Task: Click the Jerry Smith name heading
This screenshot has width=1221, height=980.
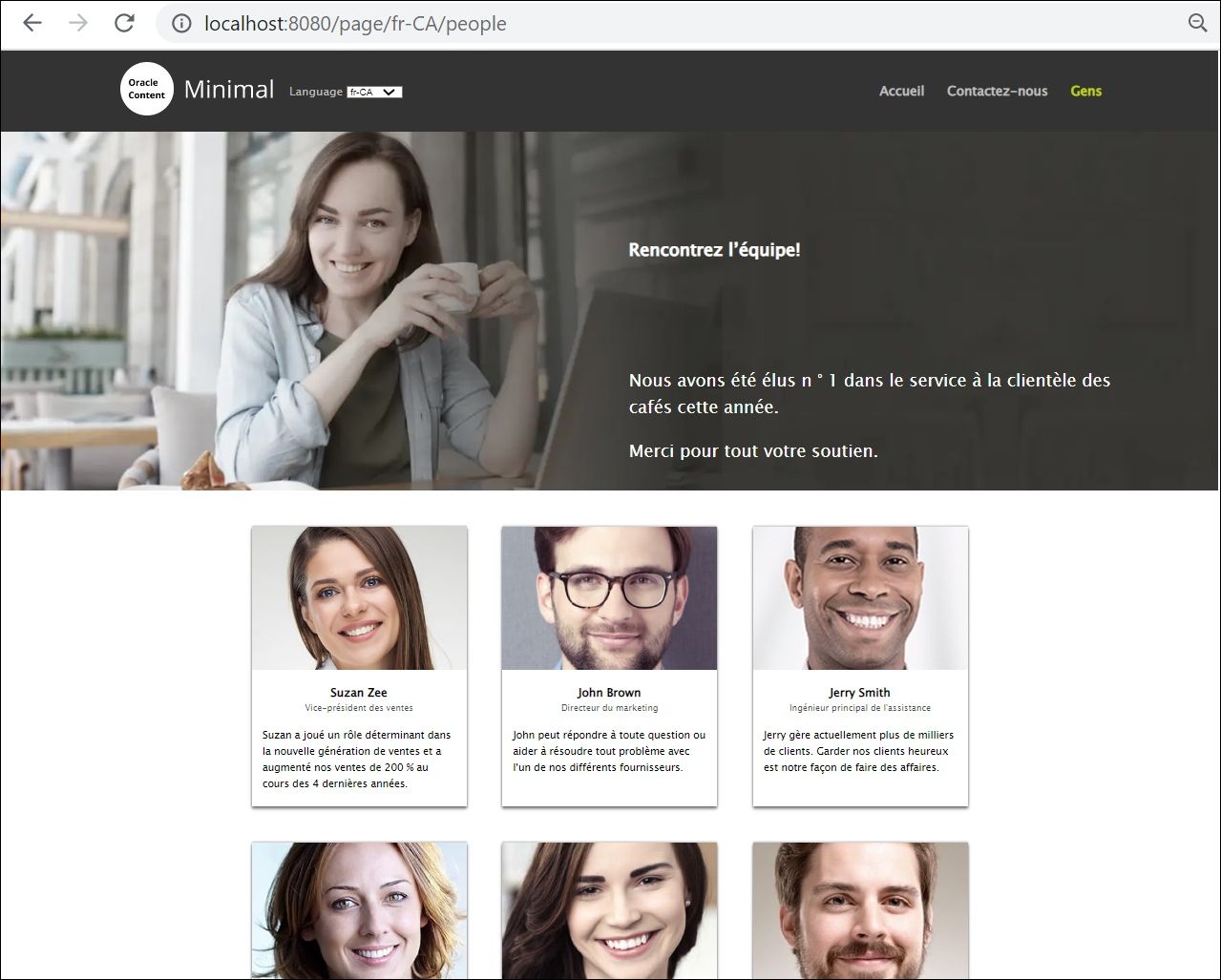Action: [860, 693]
